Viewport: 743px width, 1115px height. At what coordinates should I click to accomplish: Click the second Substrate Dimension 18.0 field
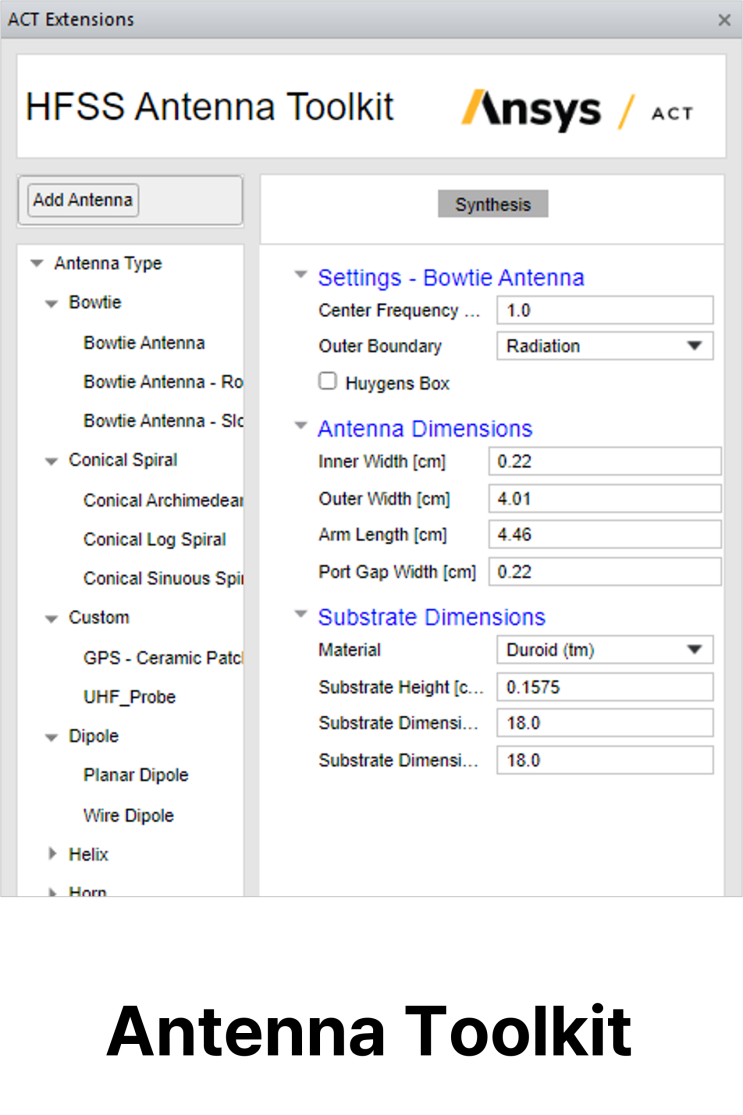[604, 760]
